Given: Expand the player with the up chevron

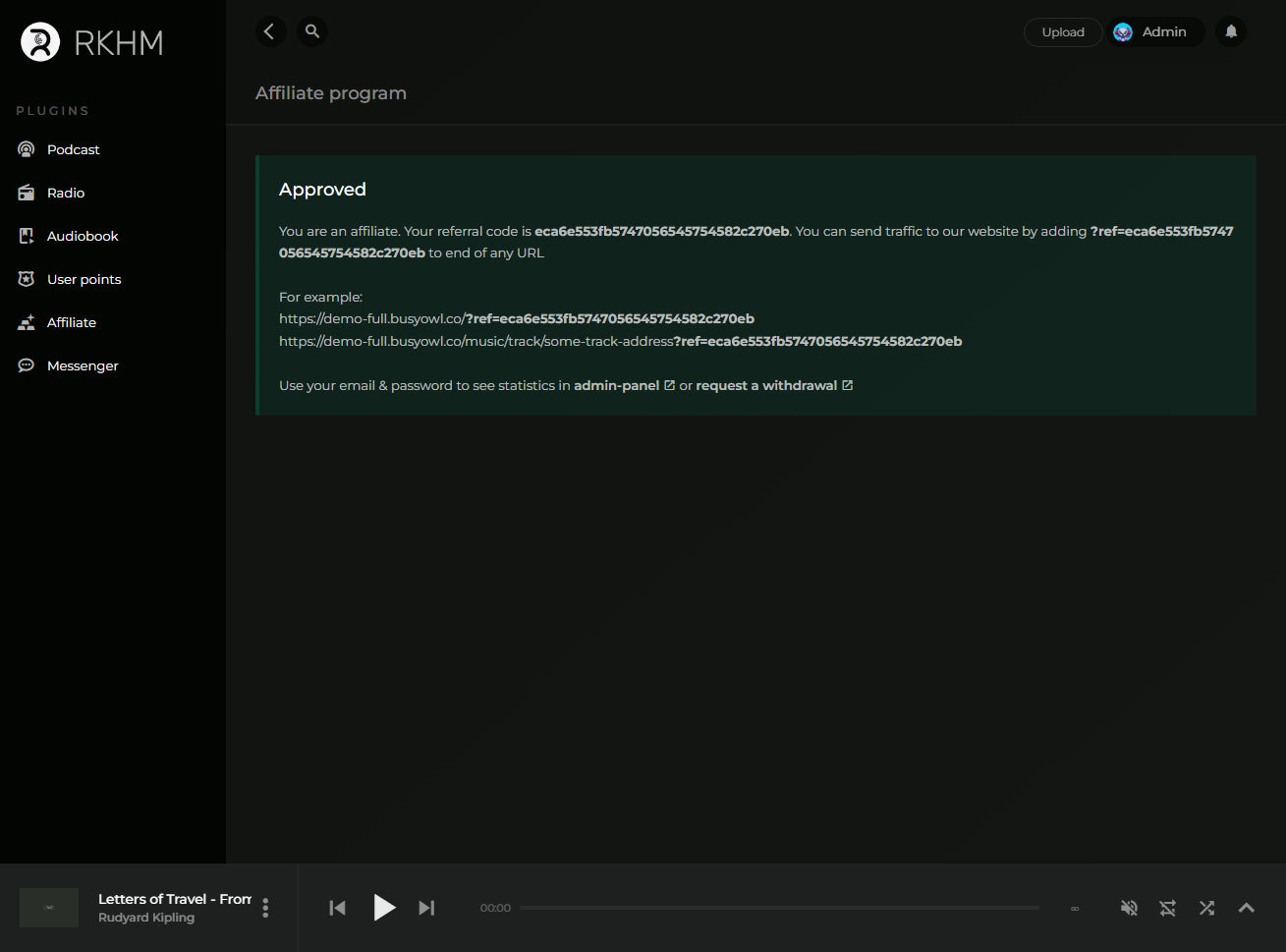Looking at the screenshot, I should [1247, 908].
